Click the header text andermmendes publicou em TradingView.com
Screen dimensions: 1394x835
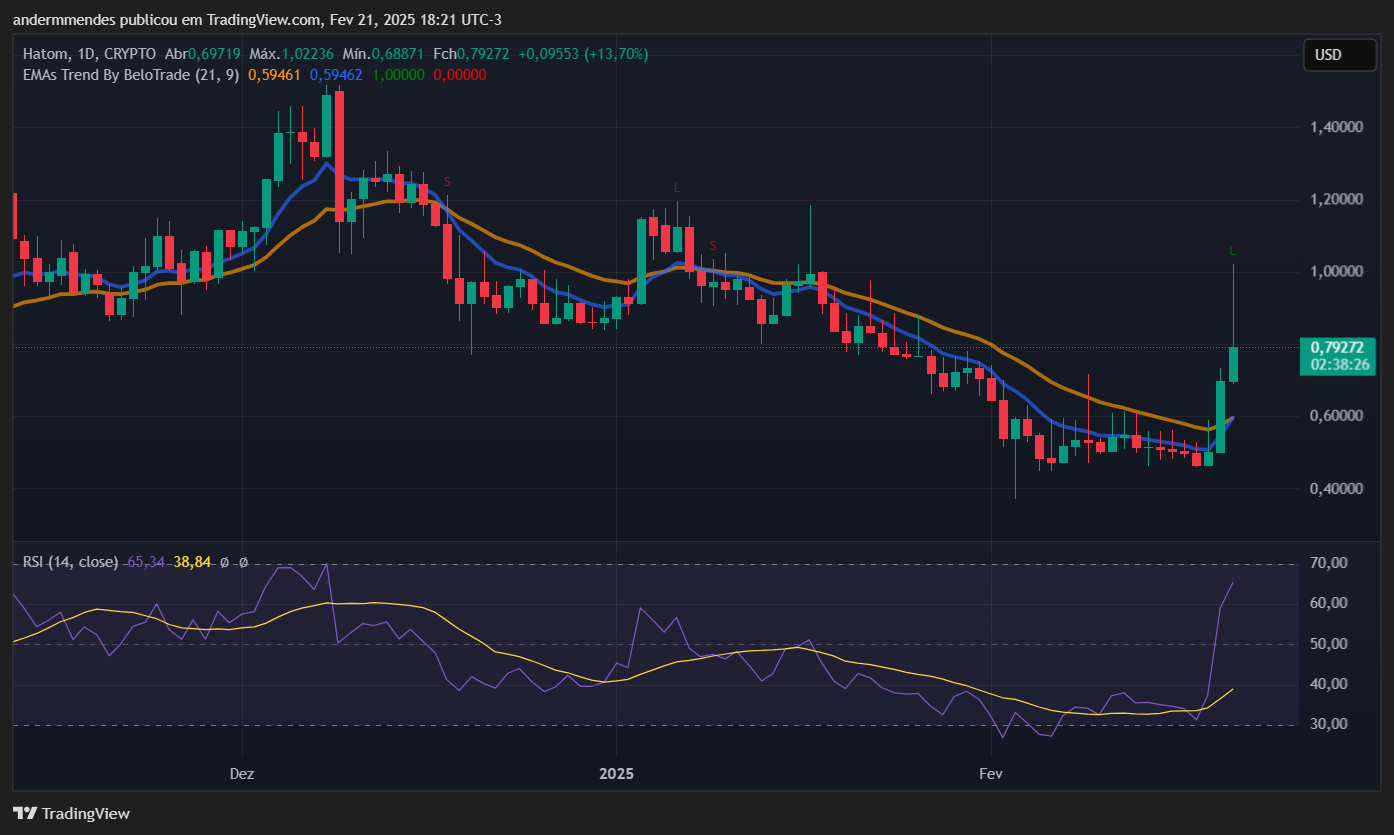click(168, 19)
